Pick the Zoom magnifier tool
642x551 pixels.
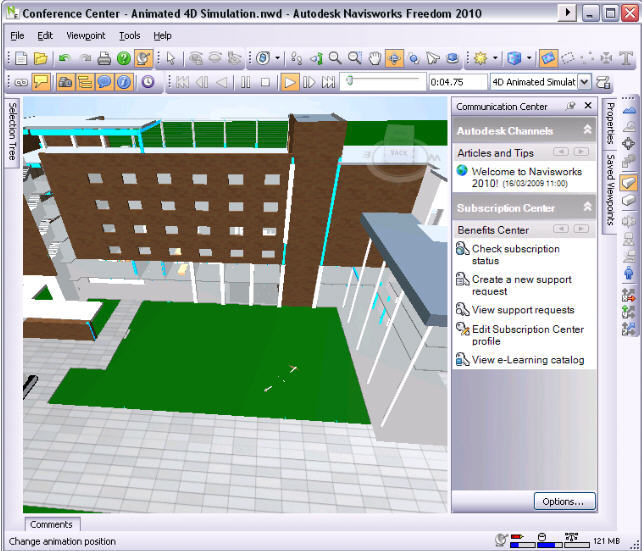pyautogui.click(x=335, y=59)
